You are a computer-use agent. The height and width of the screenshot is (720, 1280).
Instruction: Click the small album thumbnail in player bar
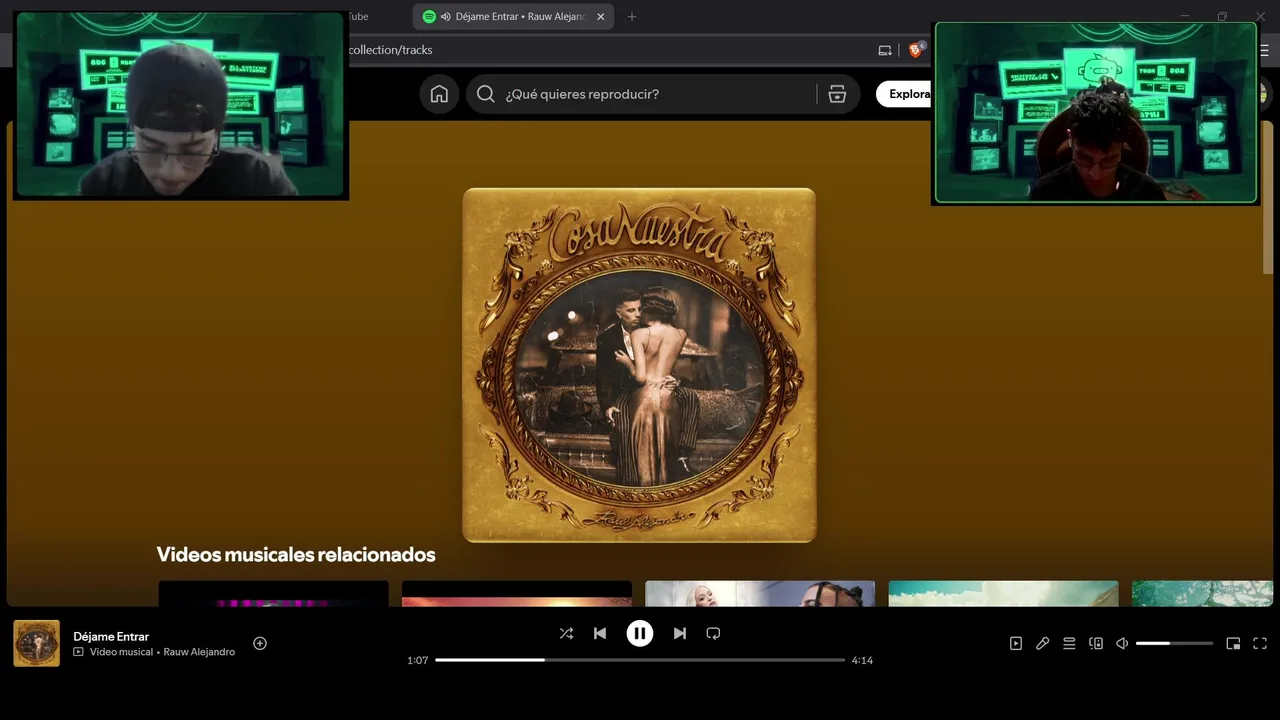36,643
